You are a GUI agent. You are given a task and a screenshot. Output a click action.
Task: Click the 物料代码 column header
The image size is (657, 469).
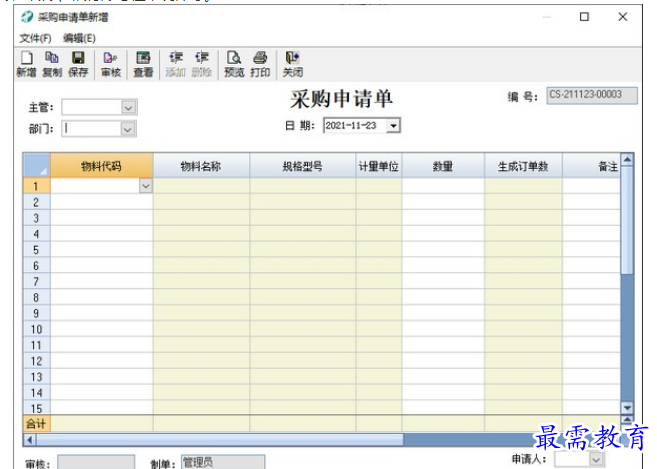click(x=101, y=166)
